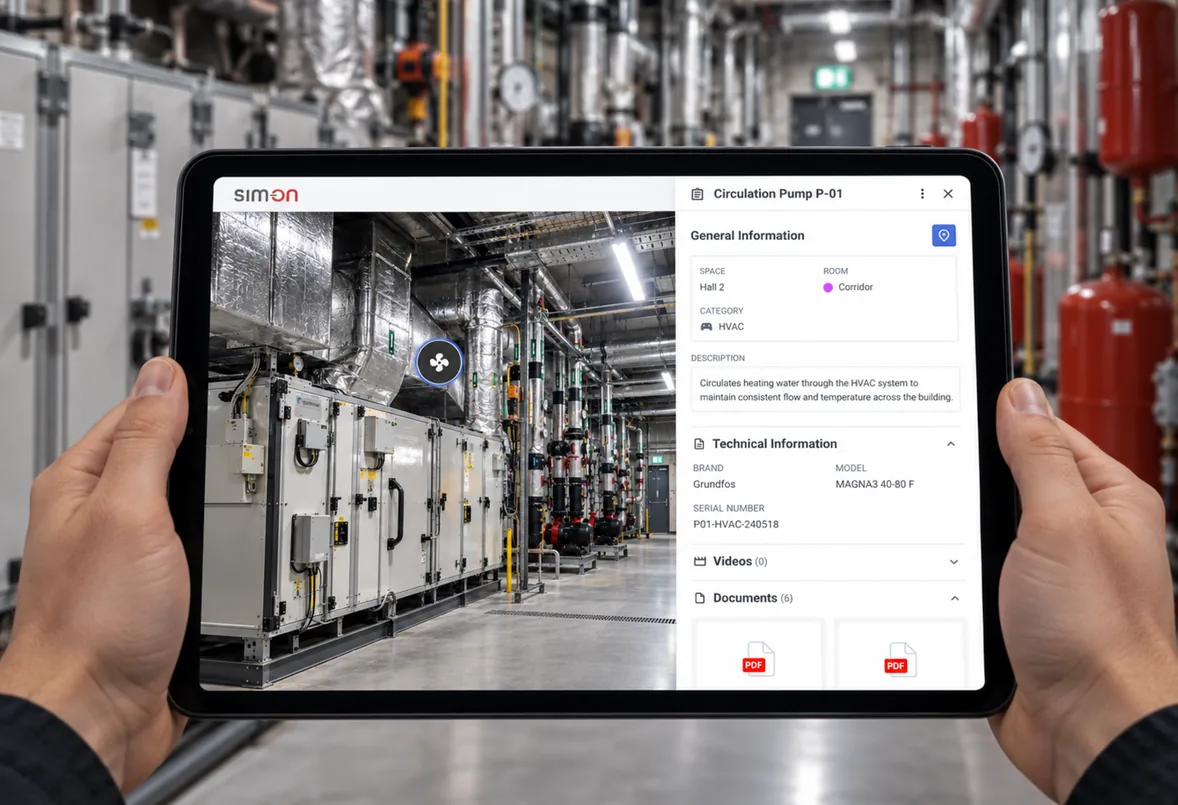Click the 'General Information' heading

748,236
